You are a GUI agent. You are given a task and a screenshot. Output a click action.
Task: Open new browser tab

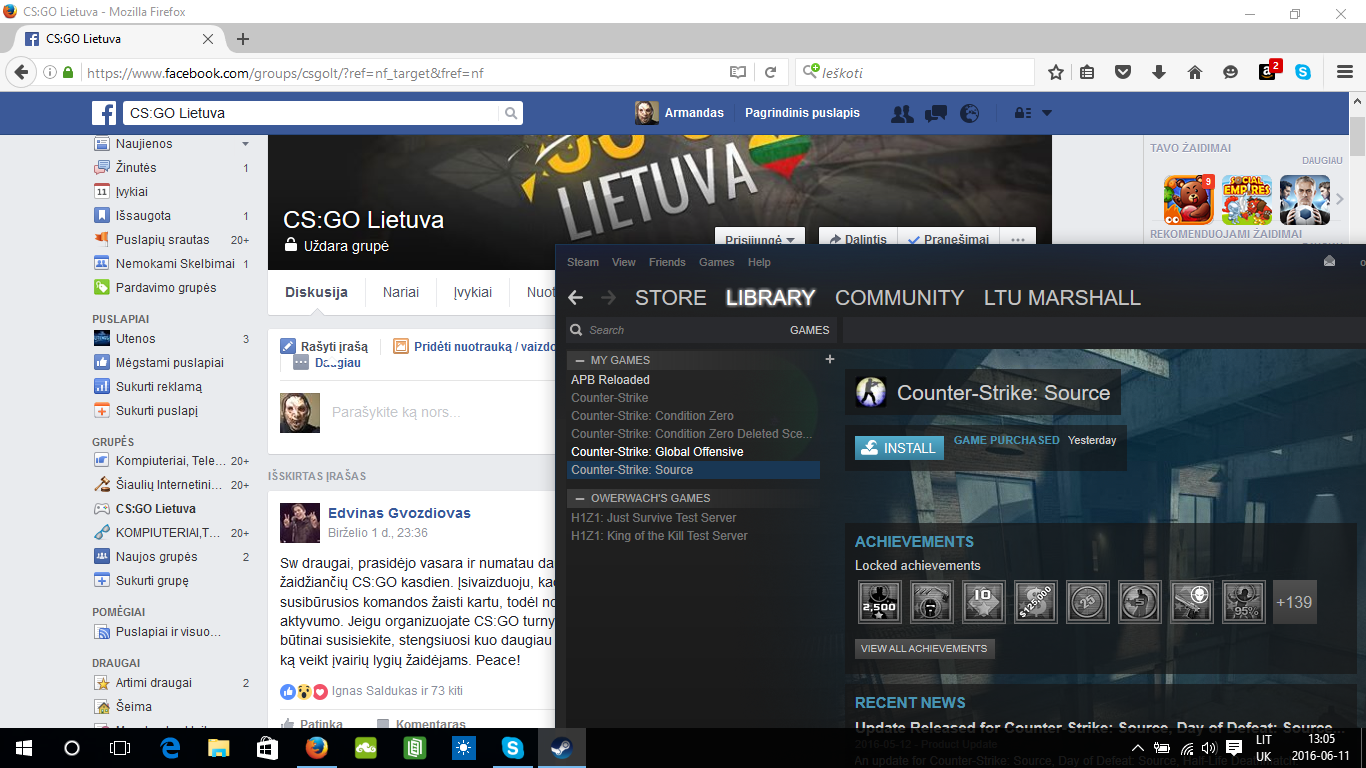[x=243, y=39]
